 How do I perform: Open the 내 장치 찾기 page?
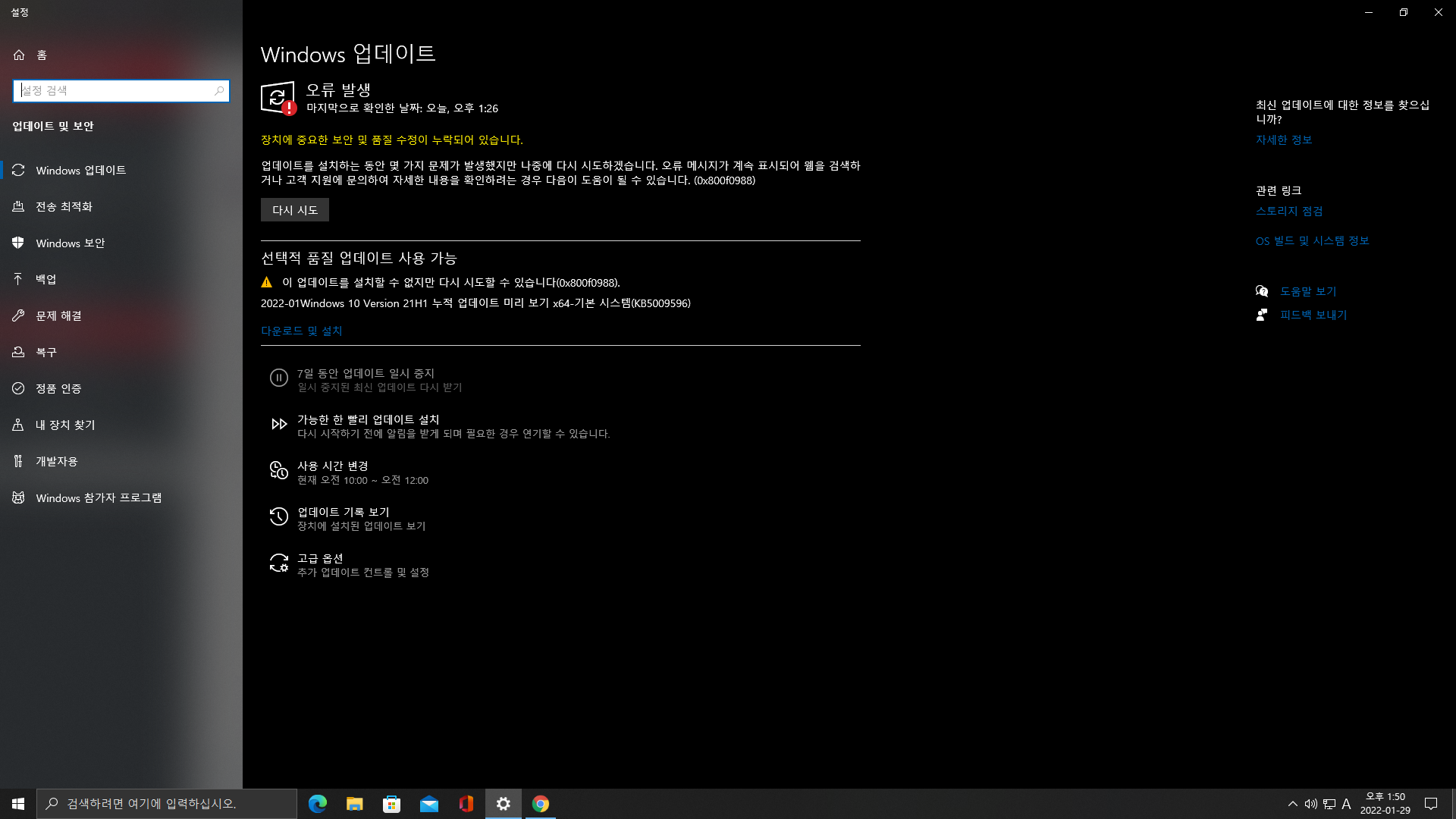tap(121, 425)
